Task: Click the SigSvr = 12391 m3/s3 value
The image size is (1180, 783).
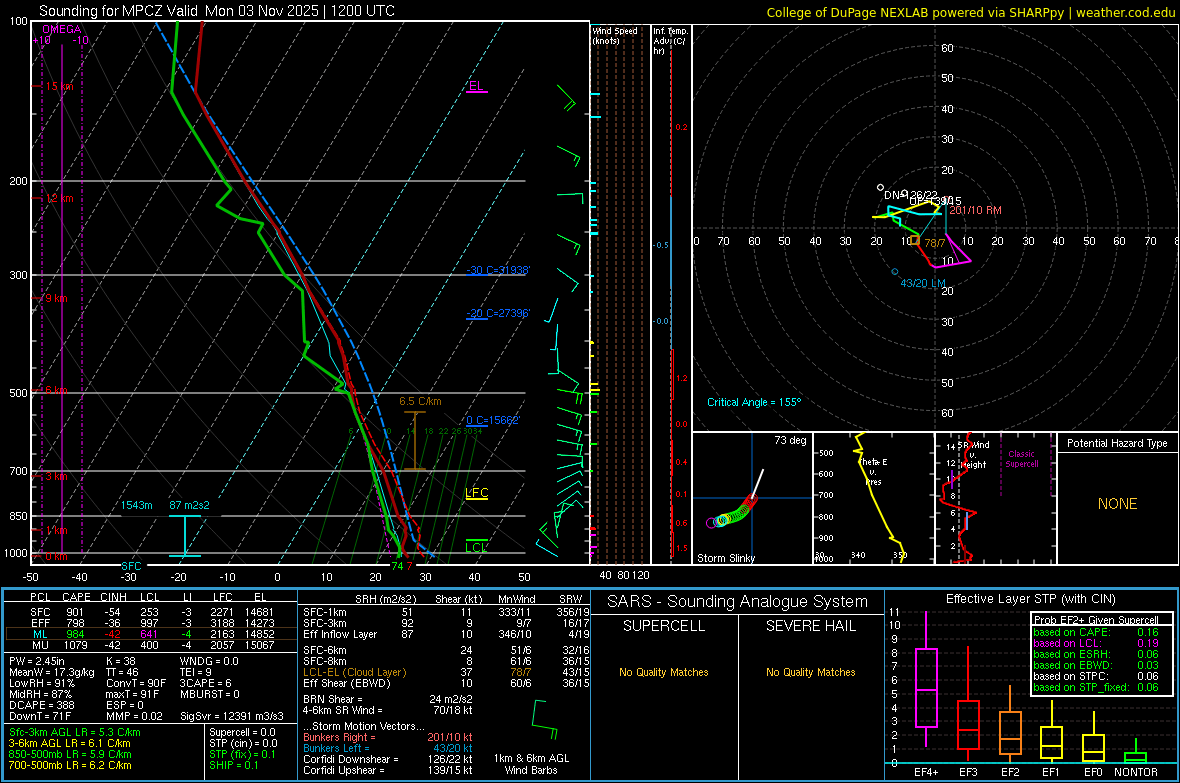Action: coord(232,716)
